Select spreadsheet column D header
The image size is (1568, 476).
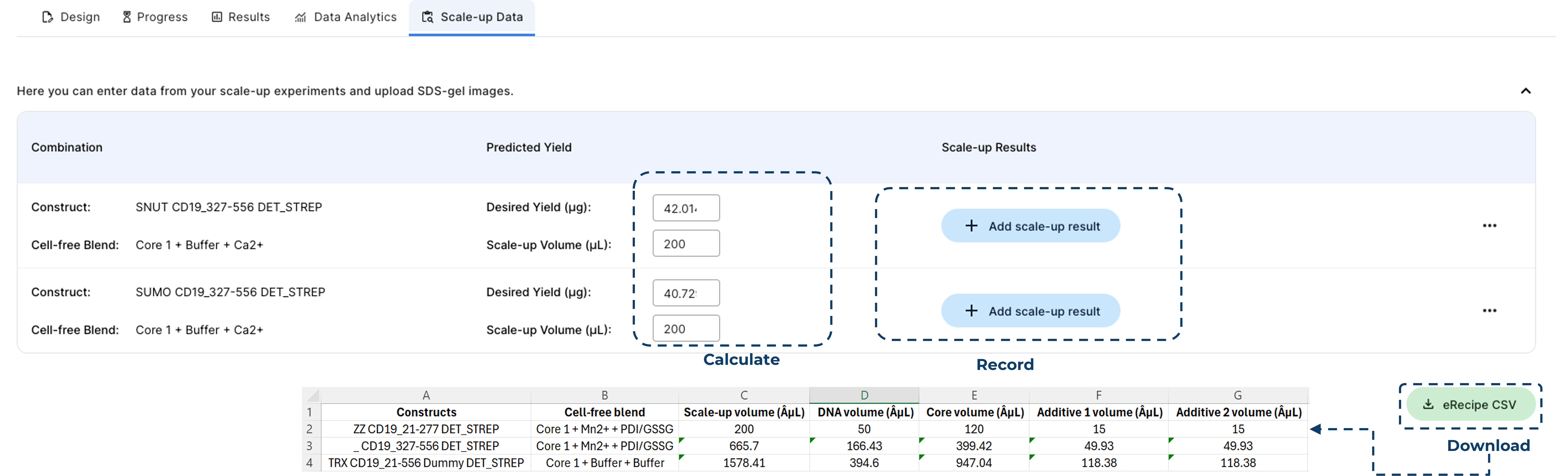(x=864, y=395)
